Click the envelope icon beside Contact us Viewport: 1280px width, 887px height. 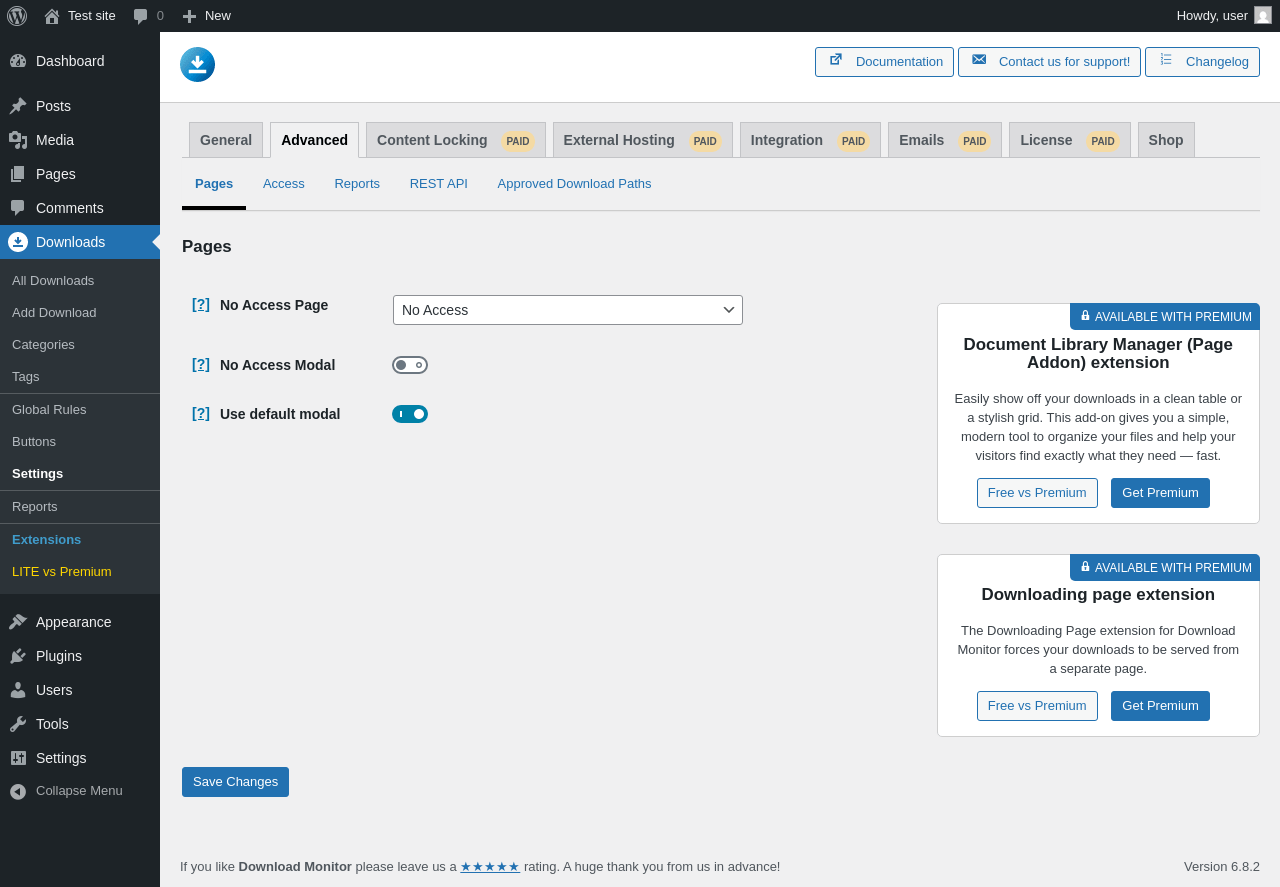pos(979,60)
